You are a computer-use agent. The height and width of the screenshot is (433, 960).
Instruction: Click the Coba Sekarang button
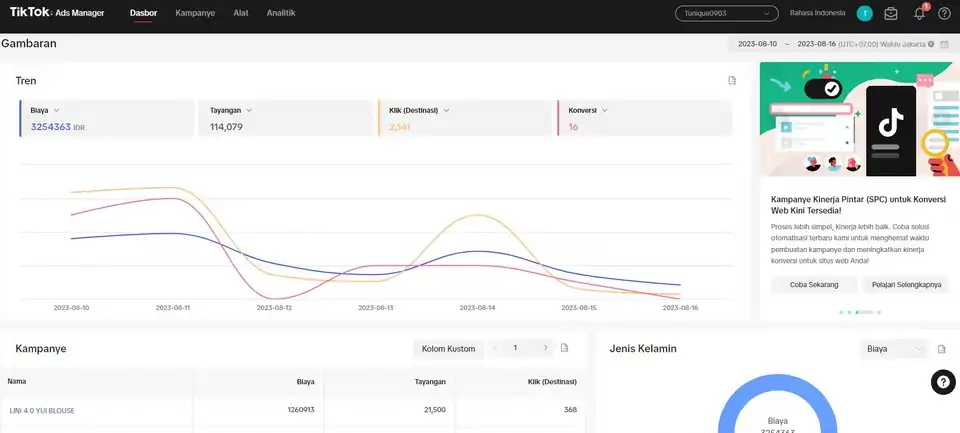coord(814,285)
